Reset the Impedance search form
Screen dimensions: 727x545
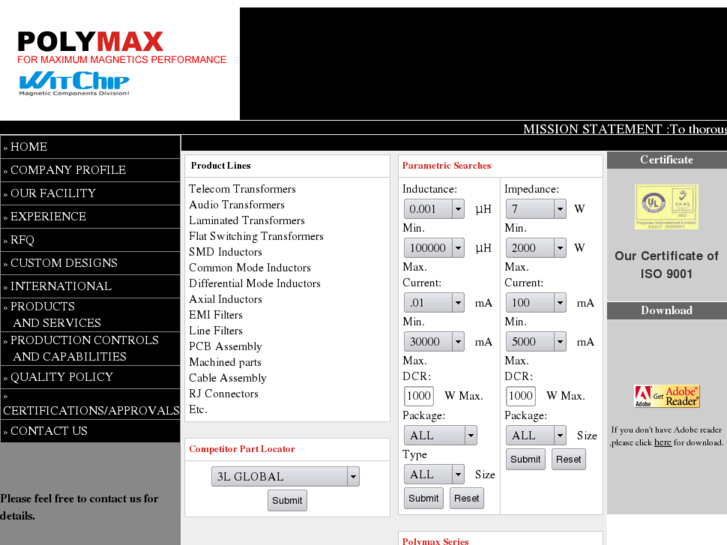[x=568, y=459]
